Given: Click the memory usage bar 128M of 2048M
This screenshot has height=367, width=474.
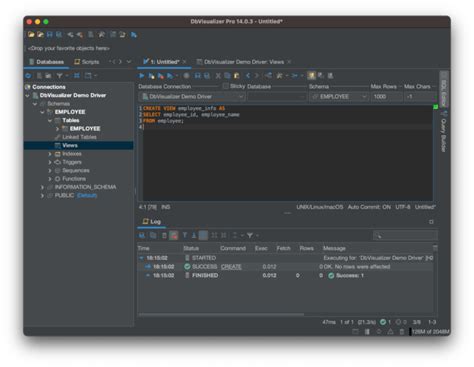Looking at the screenshot, I should pos(430,332).
